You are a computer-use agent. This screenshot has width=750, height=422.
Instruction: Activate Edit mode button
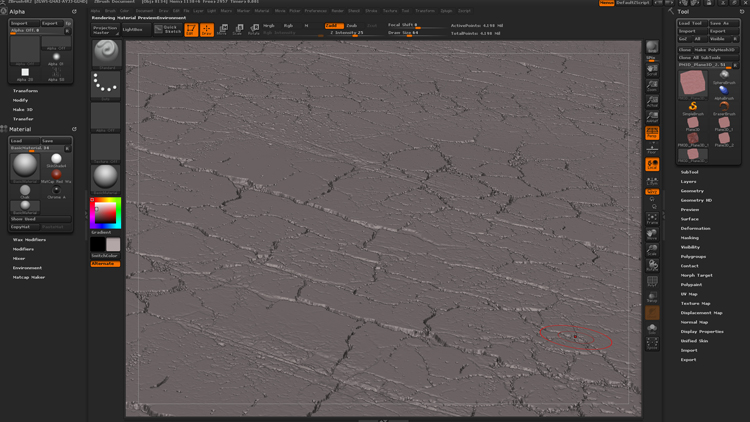(190, 30)
